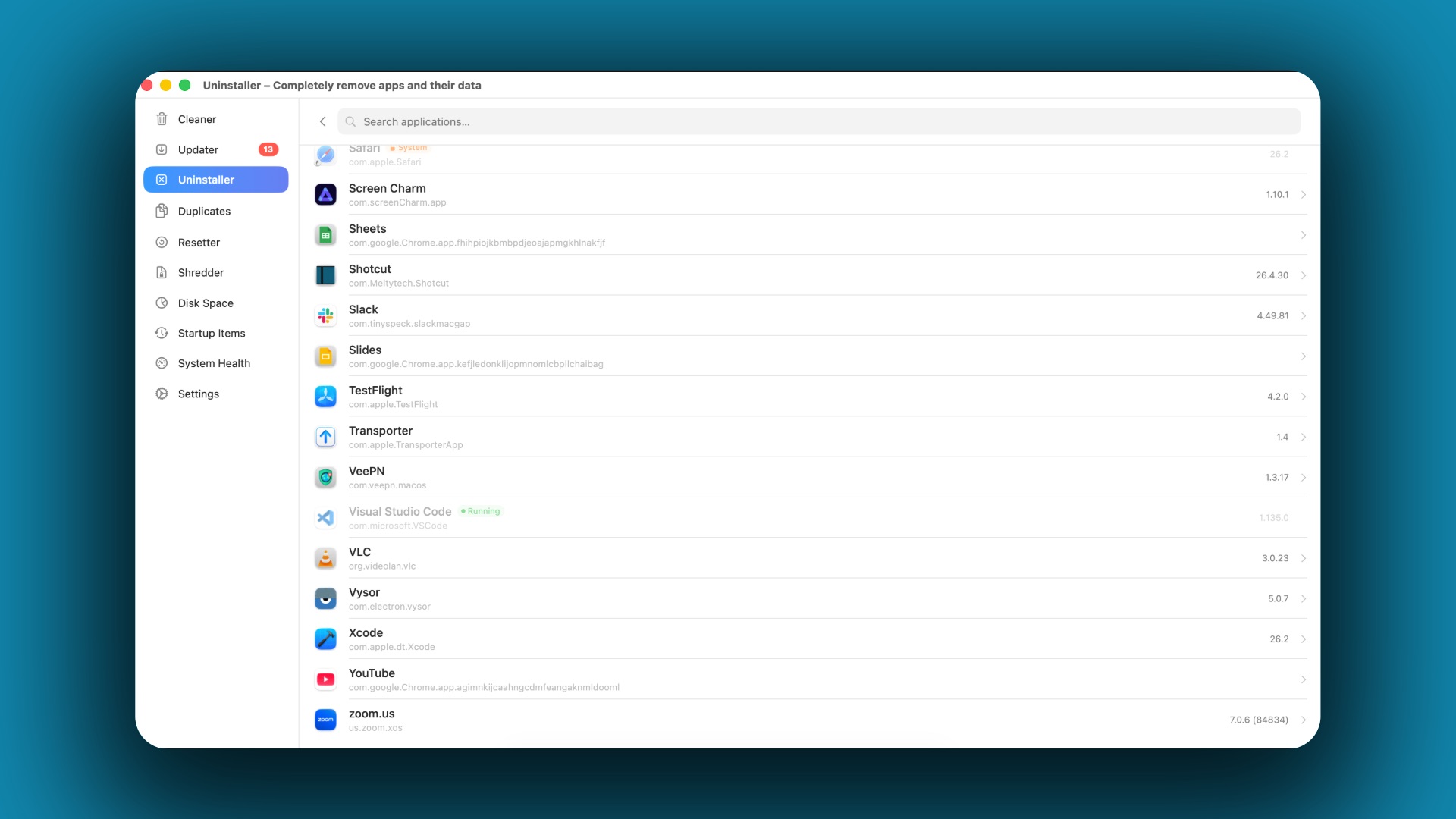Click the TestFlight app icon
Screen dimensions: 1456x819
(325, 397)
